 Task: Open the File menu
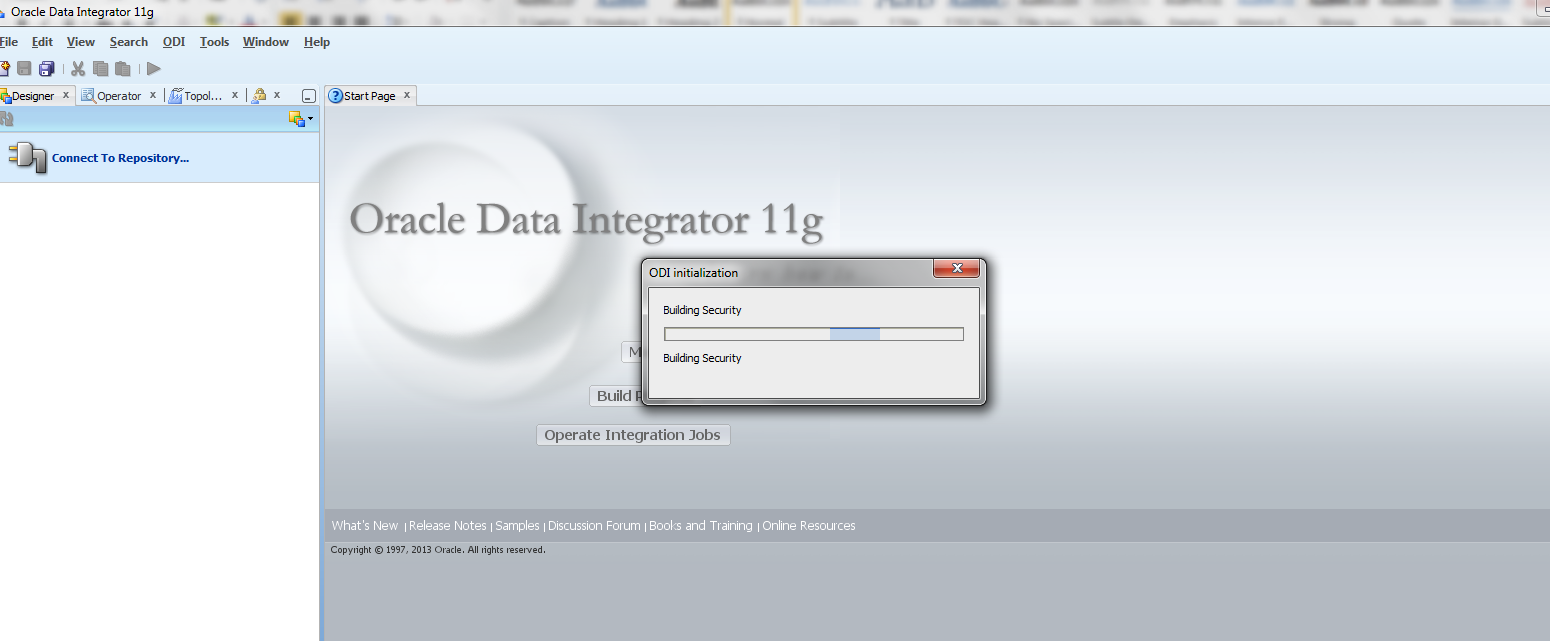pyautogui.click(x=8, y=42)
